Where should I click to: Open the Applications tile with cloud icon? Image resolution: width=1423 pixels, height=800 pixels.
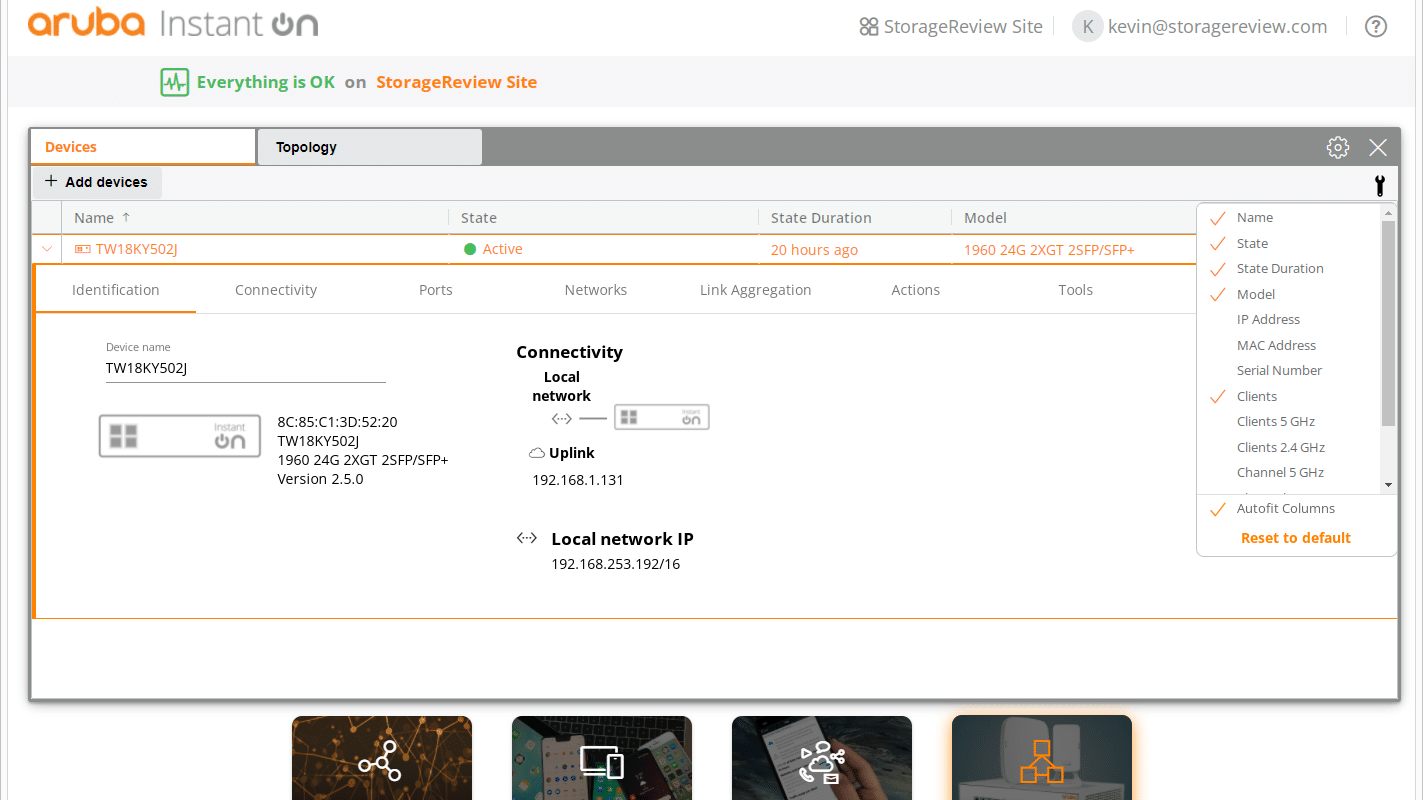click(x=822, y=758)
